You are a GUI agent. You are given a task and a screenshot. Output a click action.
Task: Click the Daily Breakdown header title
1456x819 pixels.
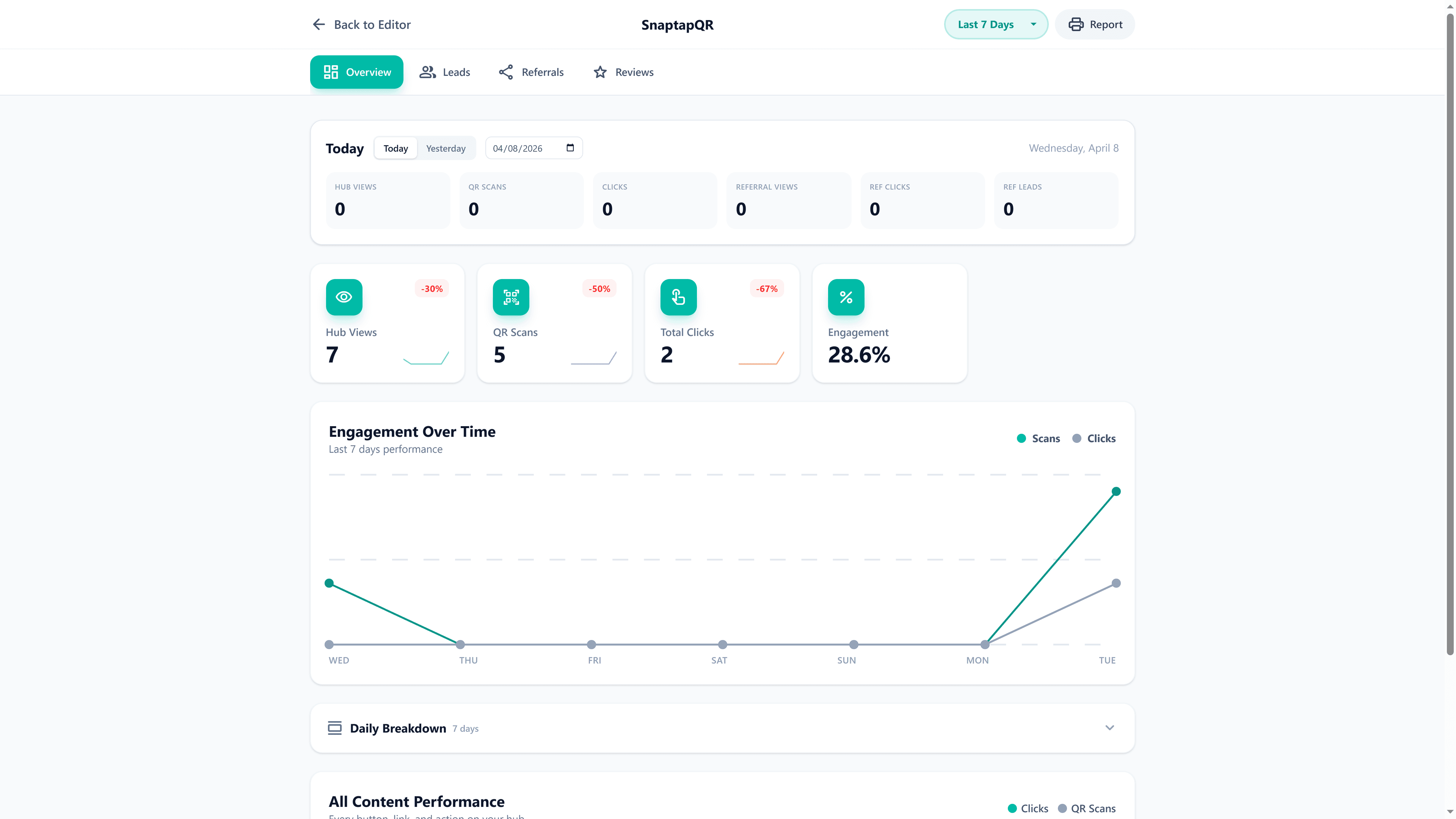click(x=398, y=728)
